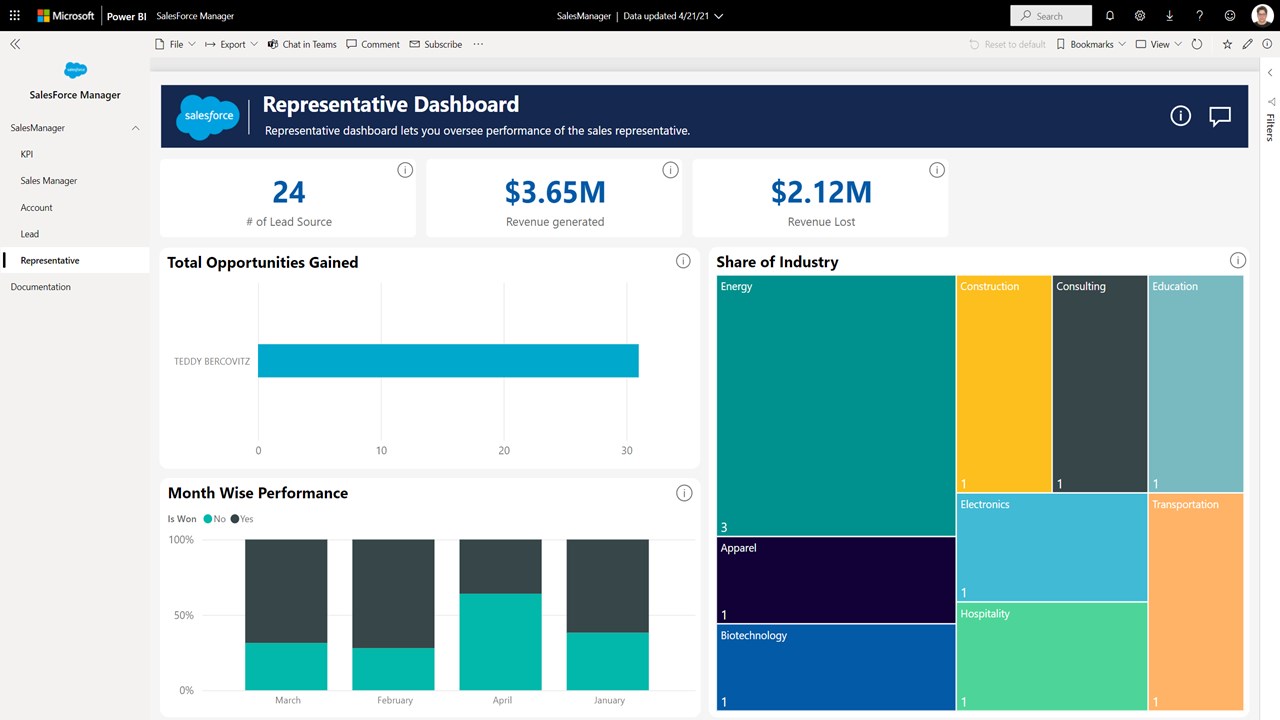Click the $3.65M Revenue generated value
The image size is (1280, 720).
(x=555, y=192)
